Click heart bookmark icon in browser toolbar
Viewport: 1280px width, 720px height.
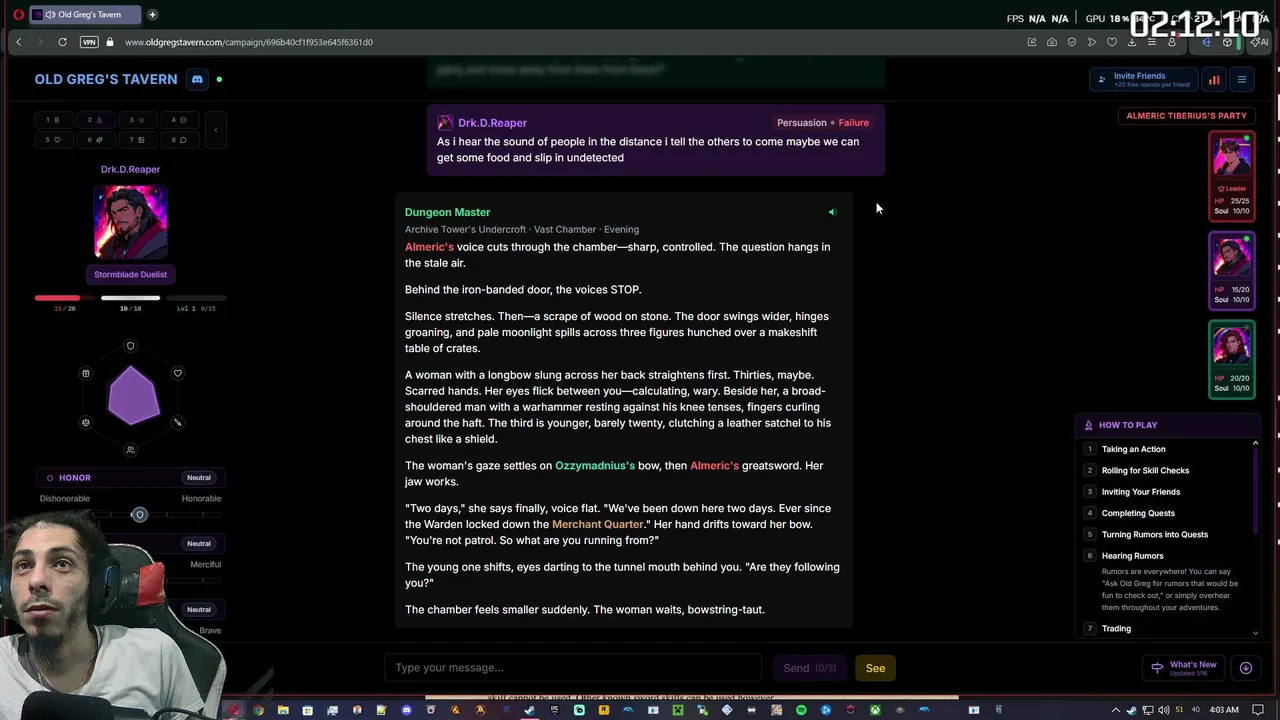(x=1112, y=42)
